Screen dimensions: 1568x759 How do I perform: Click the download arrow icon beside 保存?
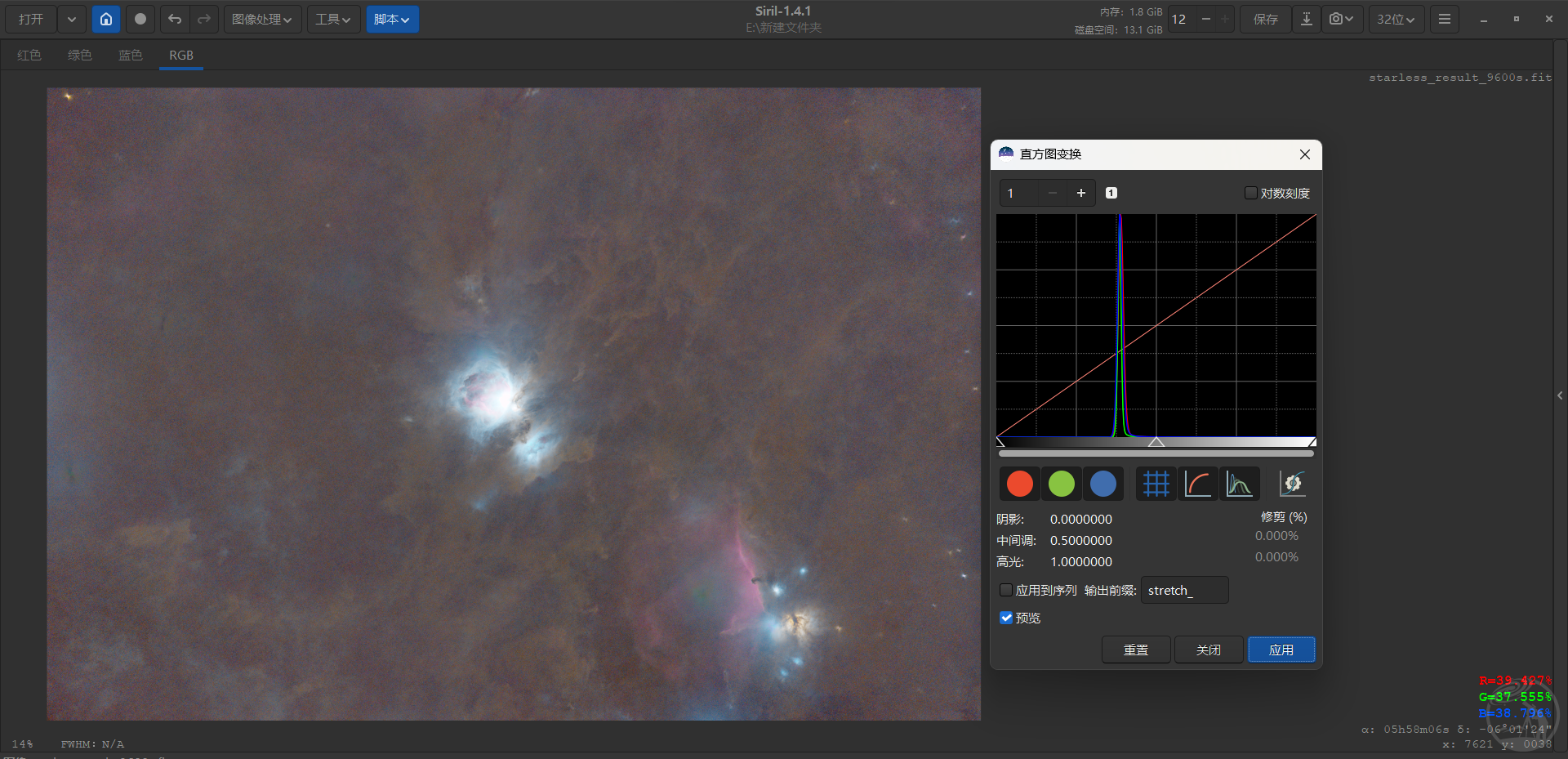tap(1307, 19)
